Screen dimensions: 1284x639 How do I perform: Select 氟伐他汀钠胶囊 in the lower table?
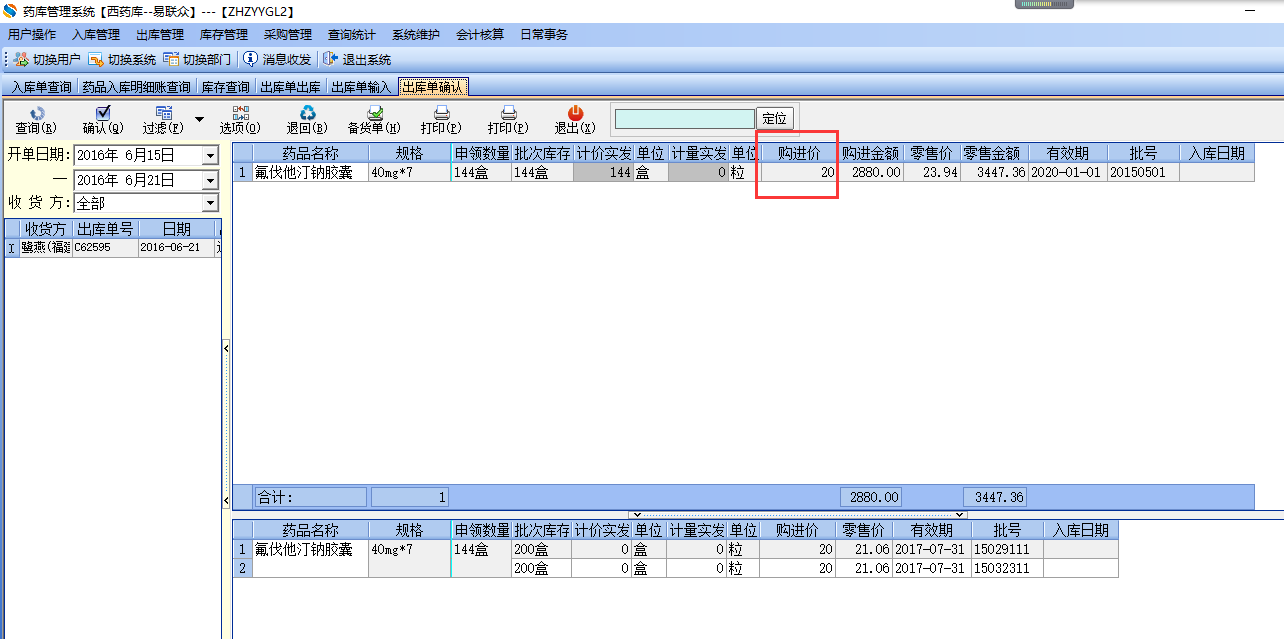310,549
